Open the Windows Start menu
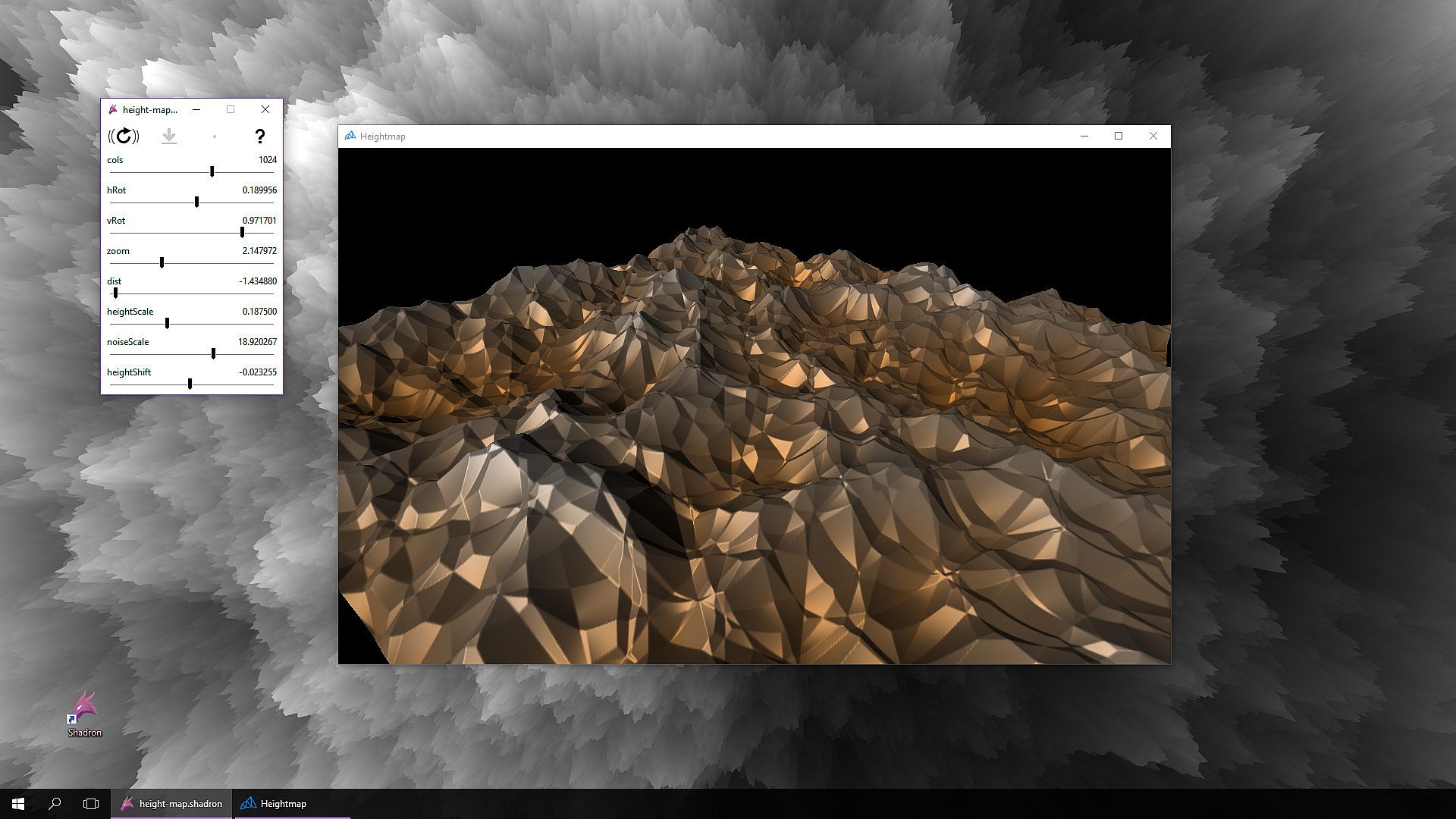1456x819 pixels. click(18, 804)
